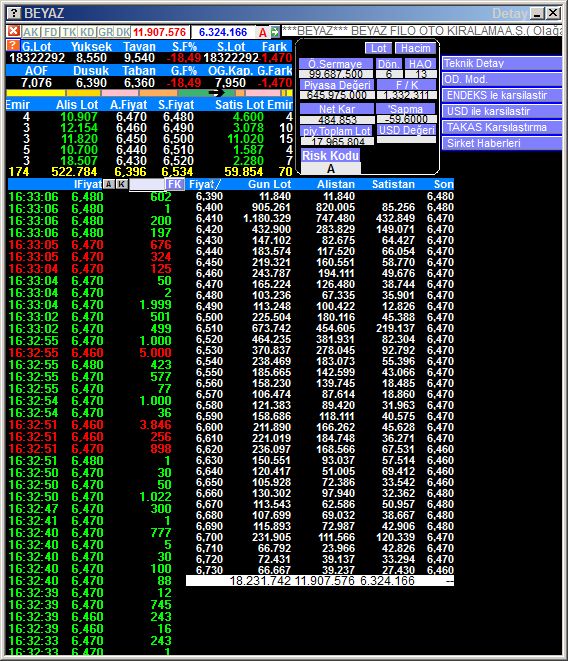Click the total bid lot 522.784
The height and width of the screenshot is (661, 568).
(x=74, y=172)
